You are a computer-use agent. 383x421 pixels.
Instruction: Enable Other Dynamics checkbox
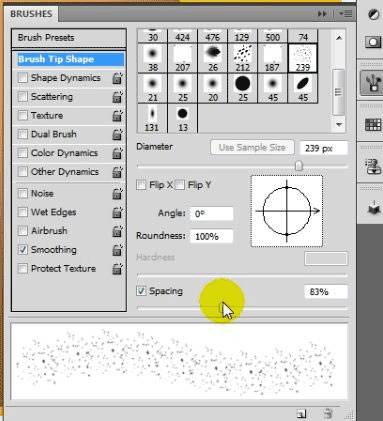point(23,172)
